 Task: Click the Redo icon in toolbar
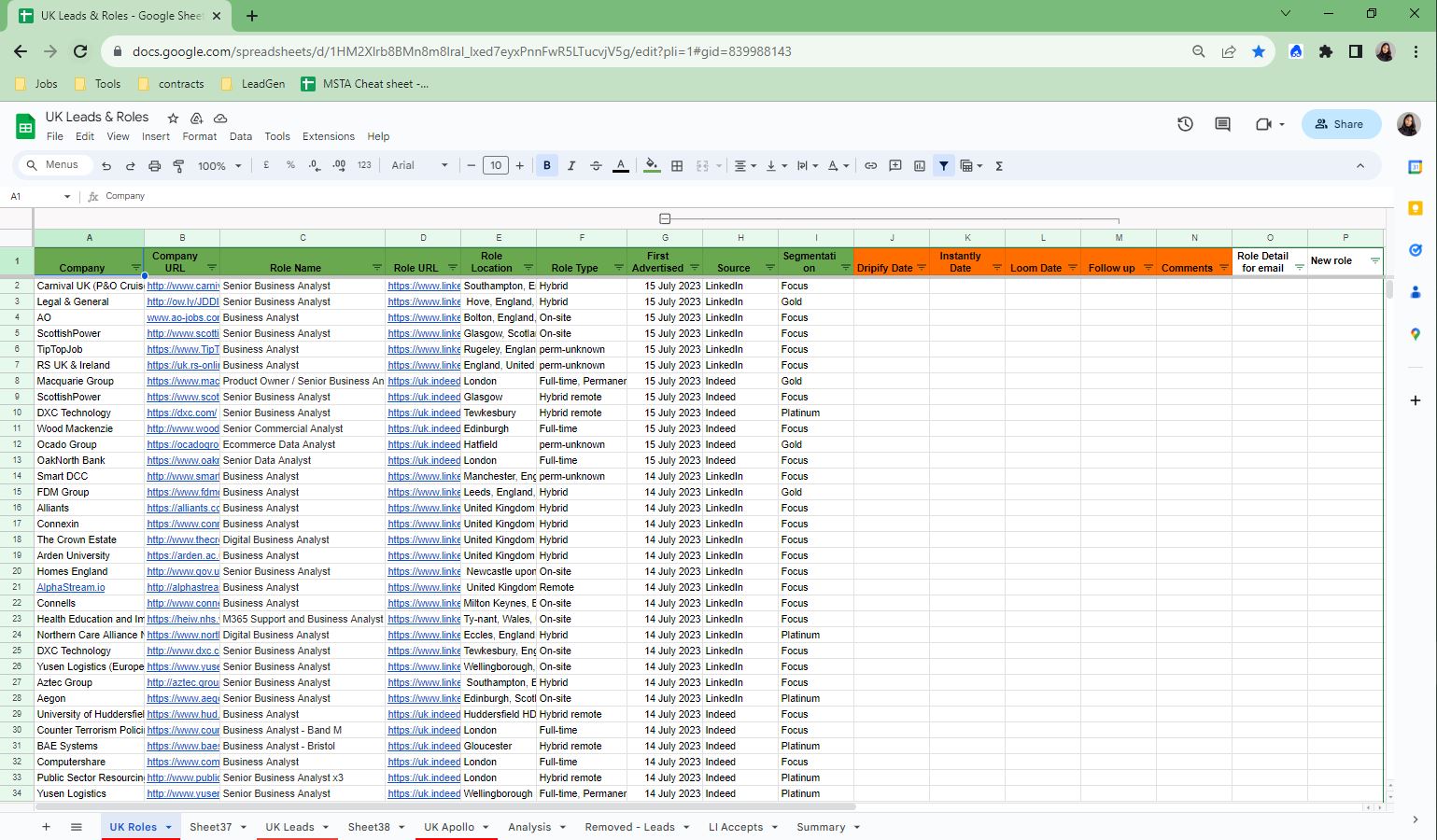coord(130,166)
